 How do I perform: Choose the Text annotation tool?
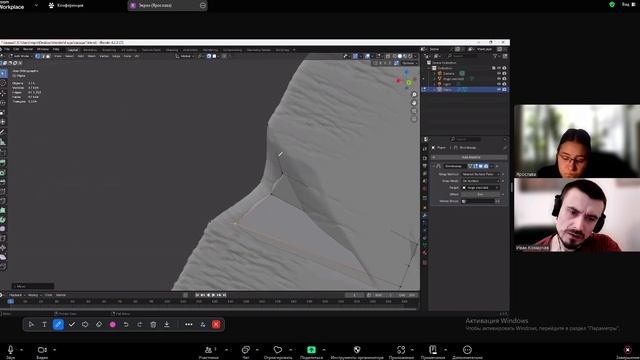(44, 324)
